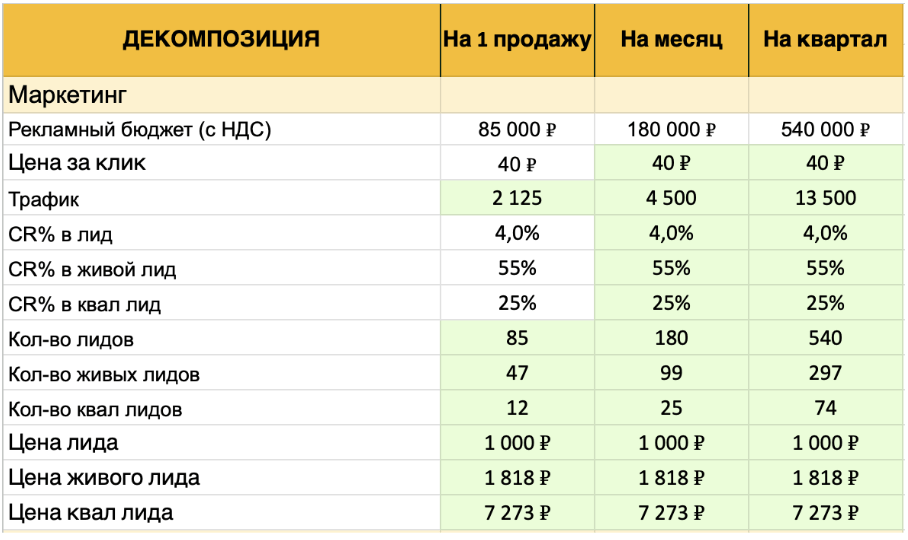Click the quarterly traffic cell 13 500
Viewport: 908px width, 540px height.
(825, 198)
